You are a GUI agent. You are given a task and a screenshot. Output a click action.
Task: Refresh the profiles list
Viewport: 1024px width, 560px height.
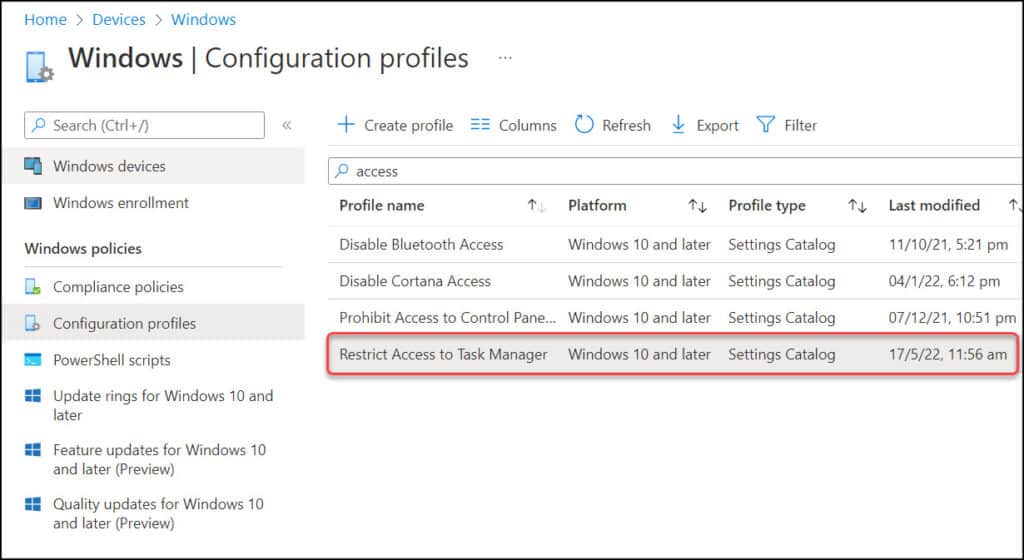pos(613,125)
